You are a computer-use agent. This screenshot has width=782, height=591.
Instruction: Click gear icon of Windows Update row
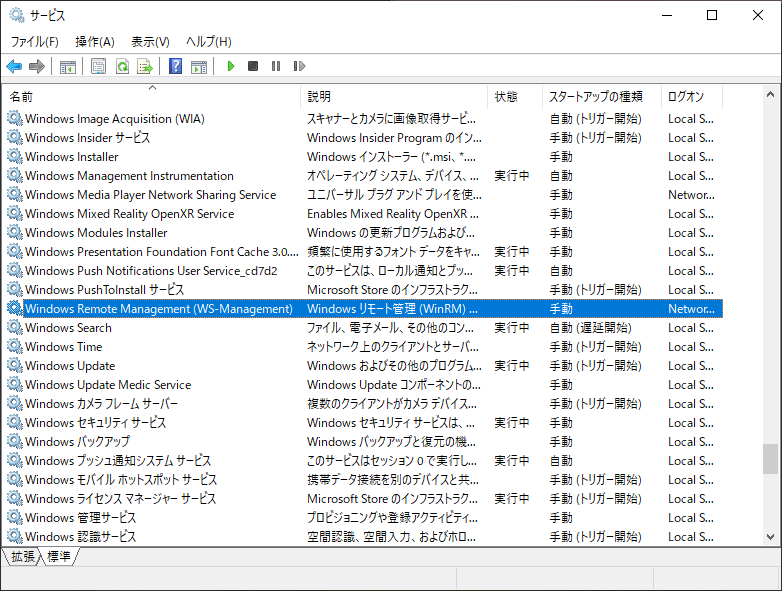coord(15,366)
